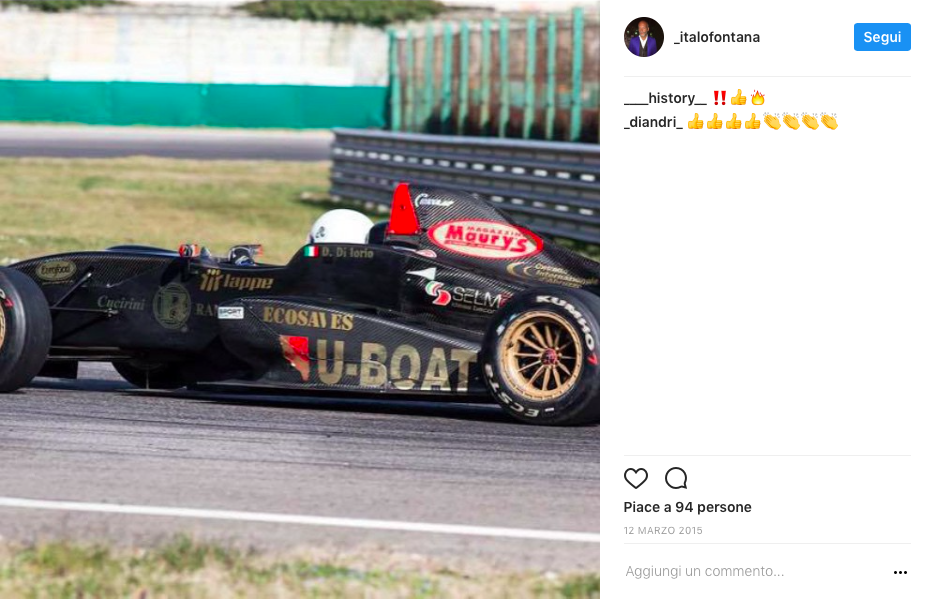Open the ___history__ commenter profile
Screen dimensions: 934x599
665,98
